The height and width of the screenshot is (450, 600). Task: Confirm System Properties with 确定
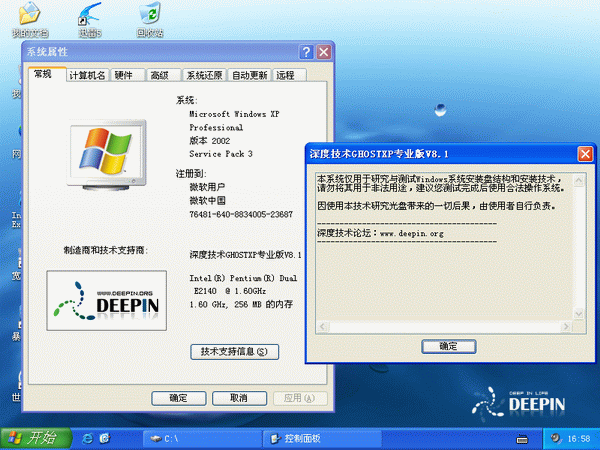click(x=179, y=398)
